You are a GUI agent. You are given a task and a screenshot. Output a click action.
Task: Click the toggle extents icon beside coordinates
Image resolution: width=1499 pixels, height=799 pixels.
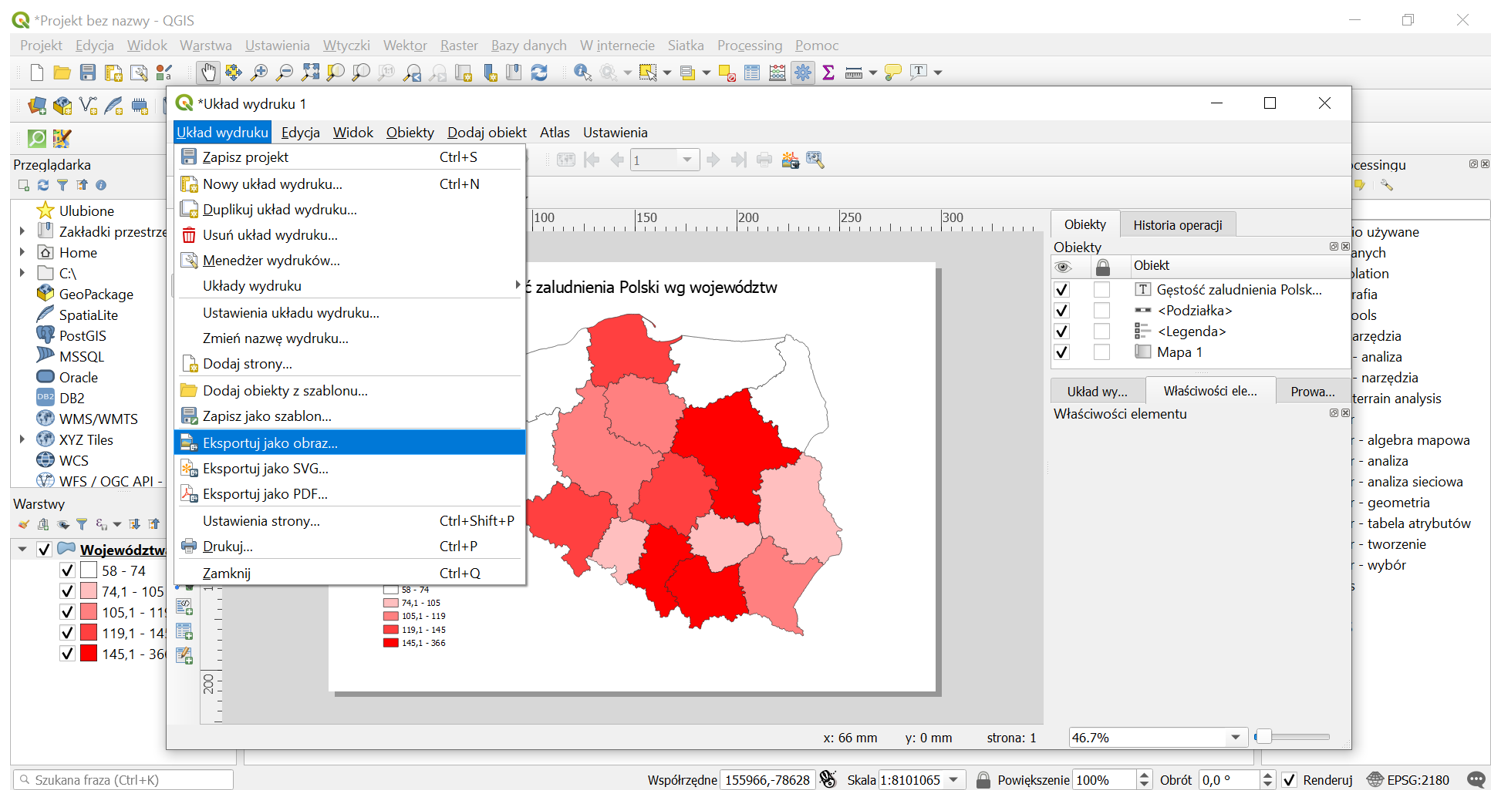[x=827, y=779]
